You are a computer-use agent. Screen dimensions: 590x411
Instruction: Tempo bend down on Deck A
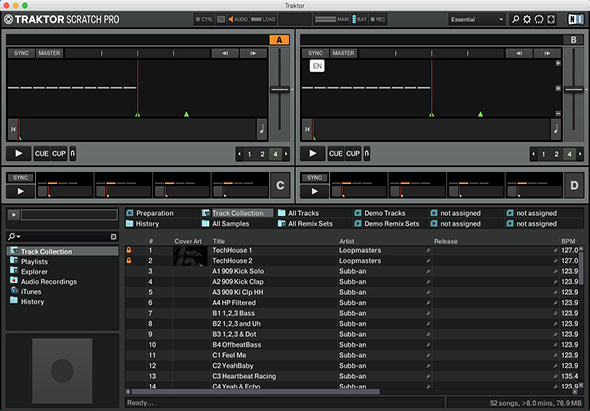point(225,53)
